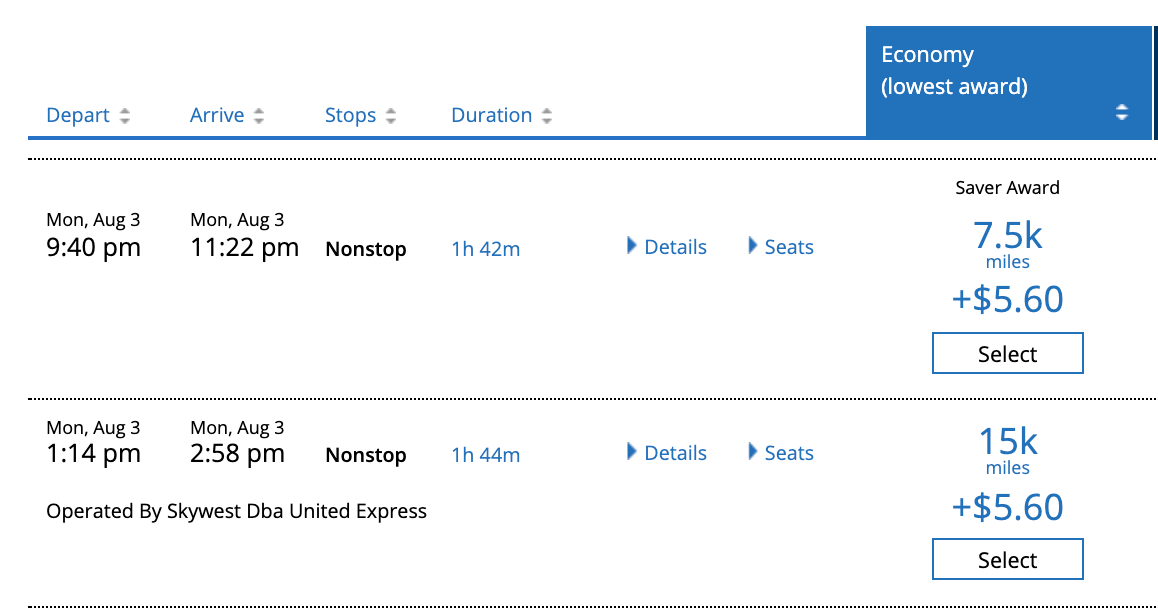Image resolution: width=1158 pixels, height=608 pixels.
Task: Sort flights by Arrive column header
Action: tap(217, 115)
